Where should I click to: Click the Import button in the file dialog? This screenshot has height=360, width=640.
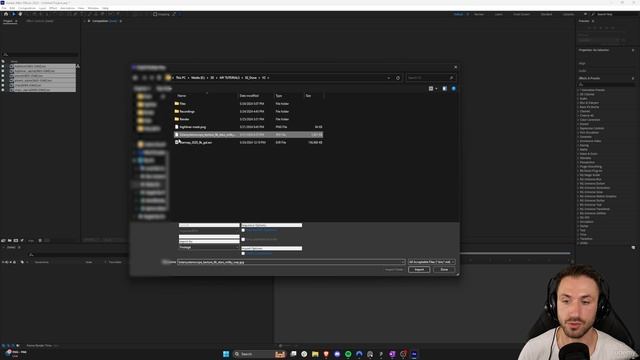click(419, 269)
